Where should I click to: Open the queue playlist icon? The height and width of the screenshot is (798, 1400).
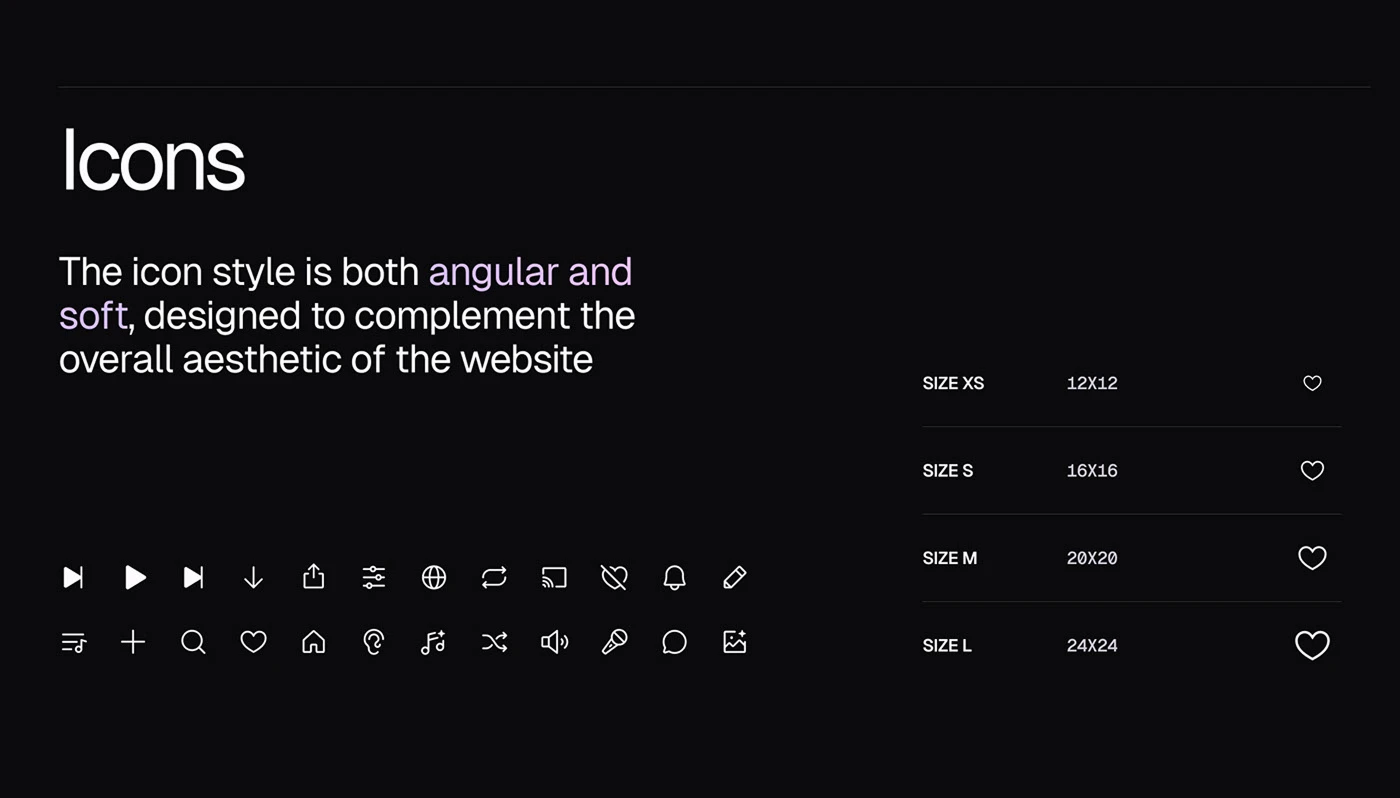click(x=74, y=642)
